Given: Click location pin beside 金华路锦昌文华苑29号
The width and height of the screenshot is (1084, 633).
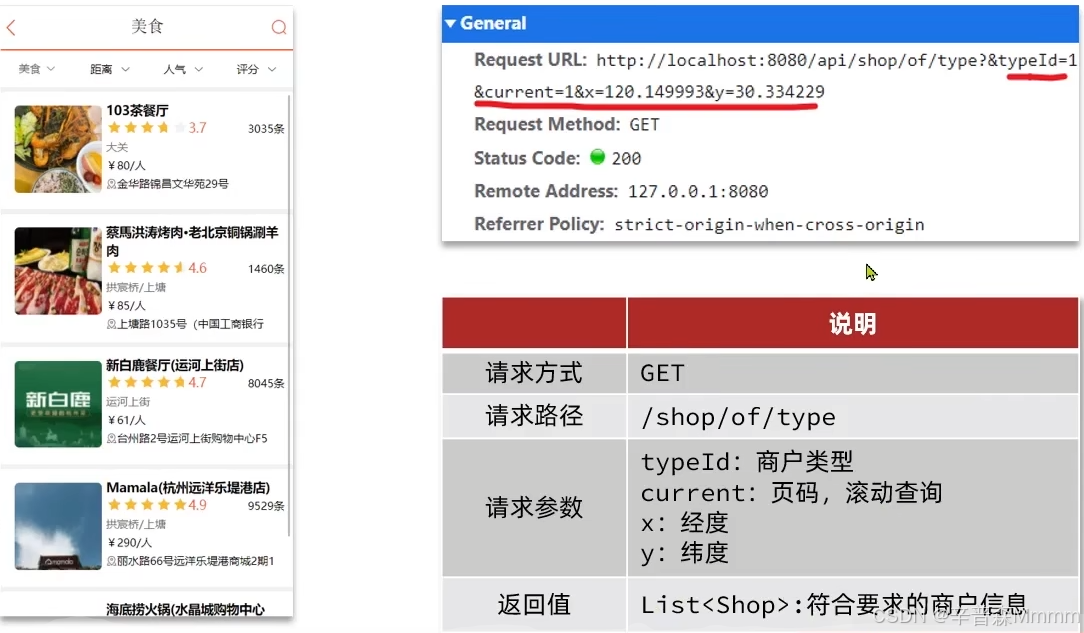Looking at the screenshot, I should tap(111, 184).
